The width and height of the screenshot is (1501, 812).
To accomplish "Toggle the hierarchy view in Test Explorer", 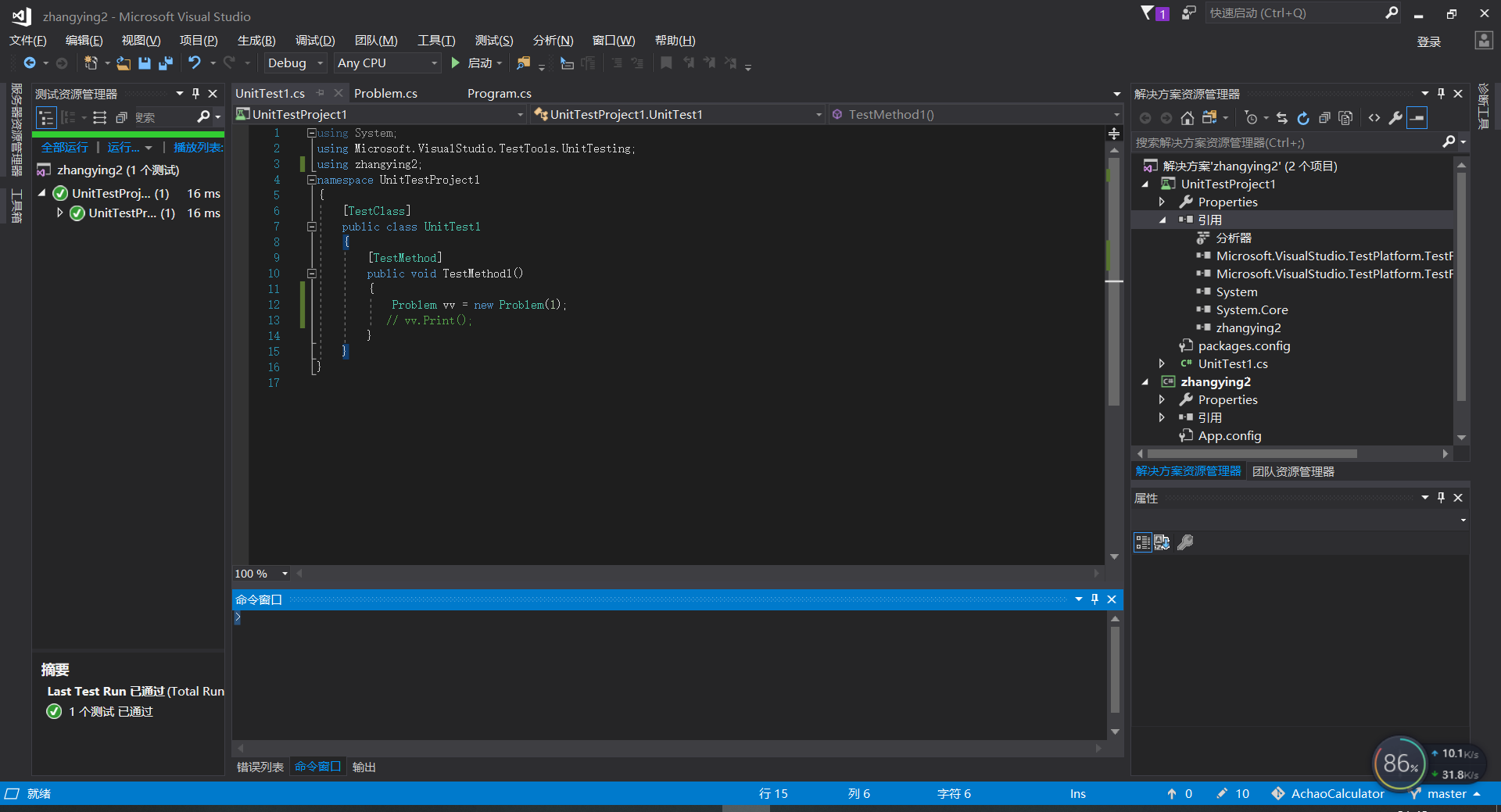I will tap(47, 117).
